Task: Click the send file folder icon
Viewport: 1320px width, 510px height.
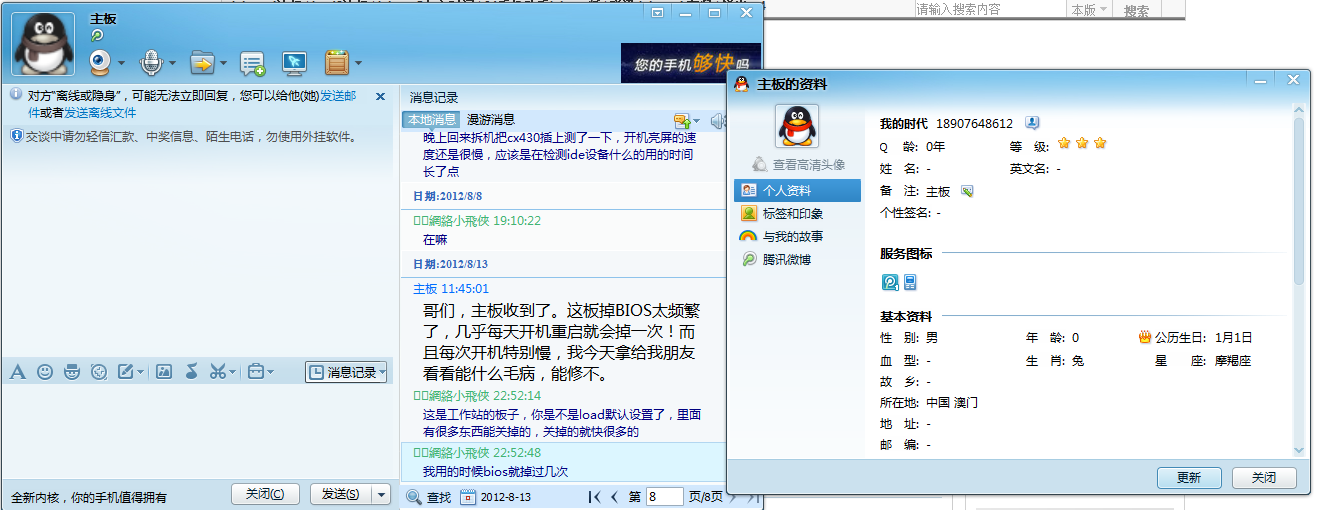Action: click(202, 63)
